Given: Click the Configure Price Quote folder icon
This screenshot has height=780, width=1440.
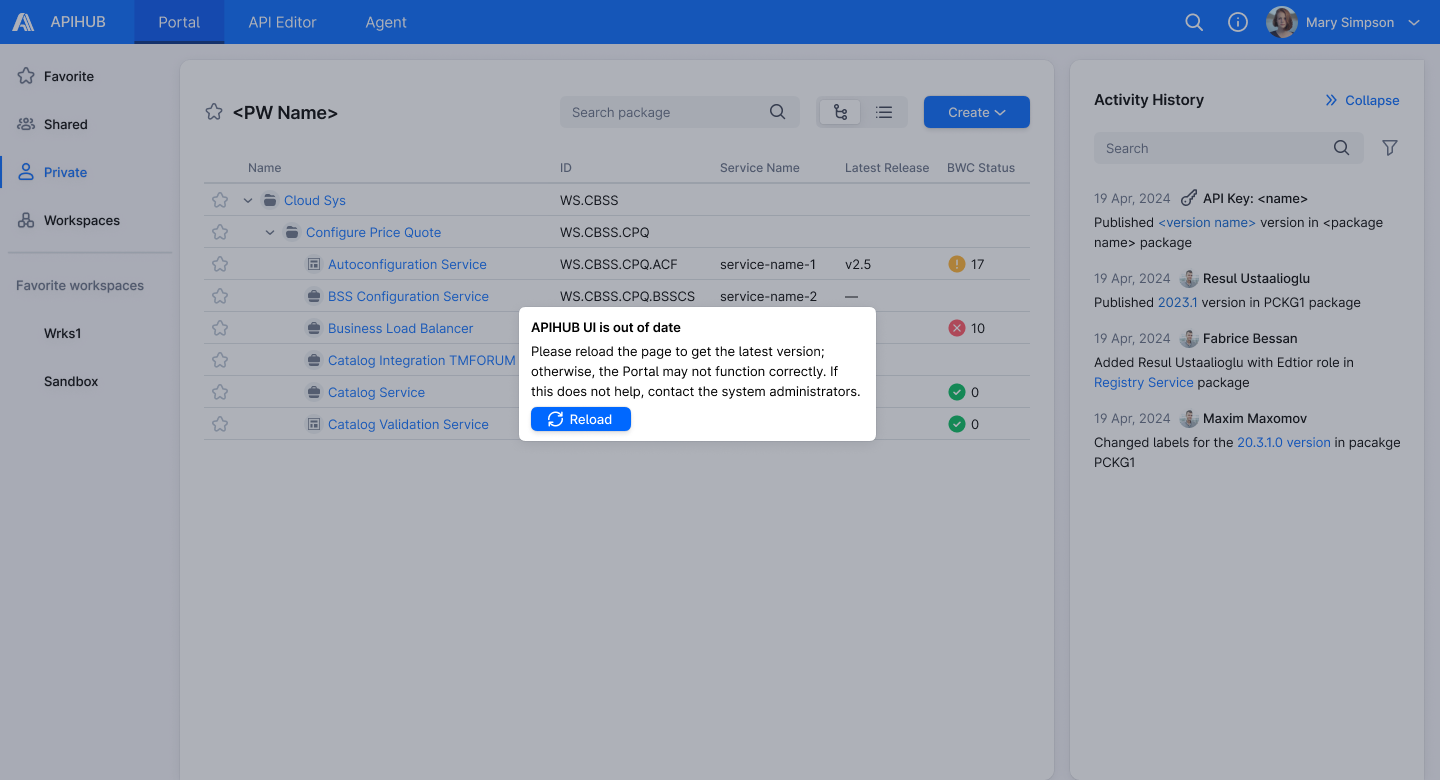Looking at the screenshot, I should (292, 232).
